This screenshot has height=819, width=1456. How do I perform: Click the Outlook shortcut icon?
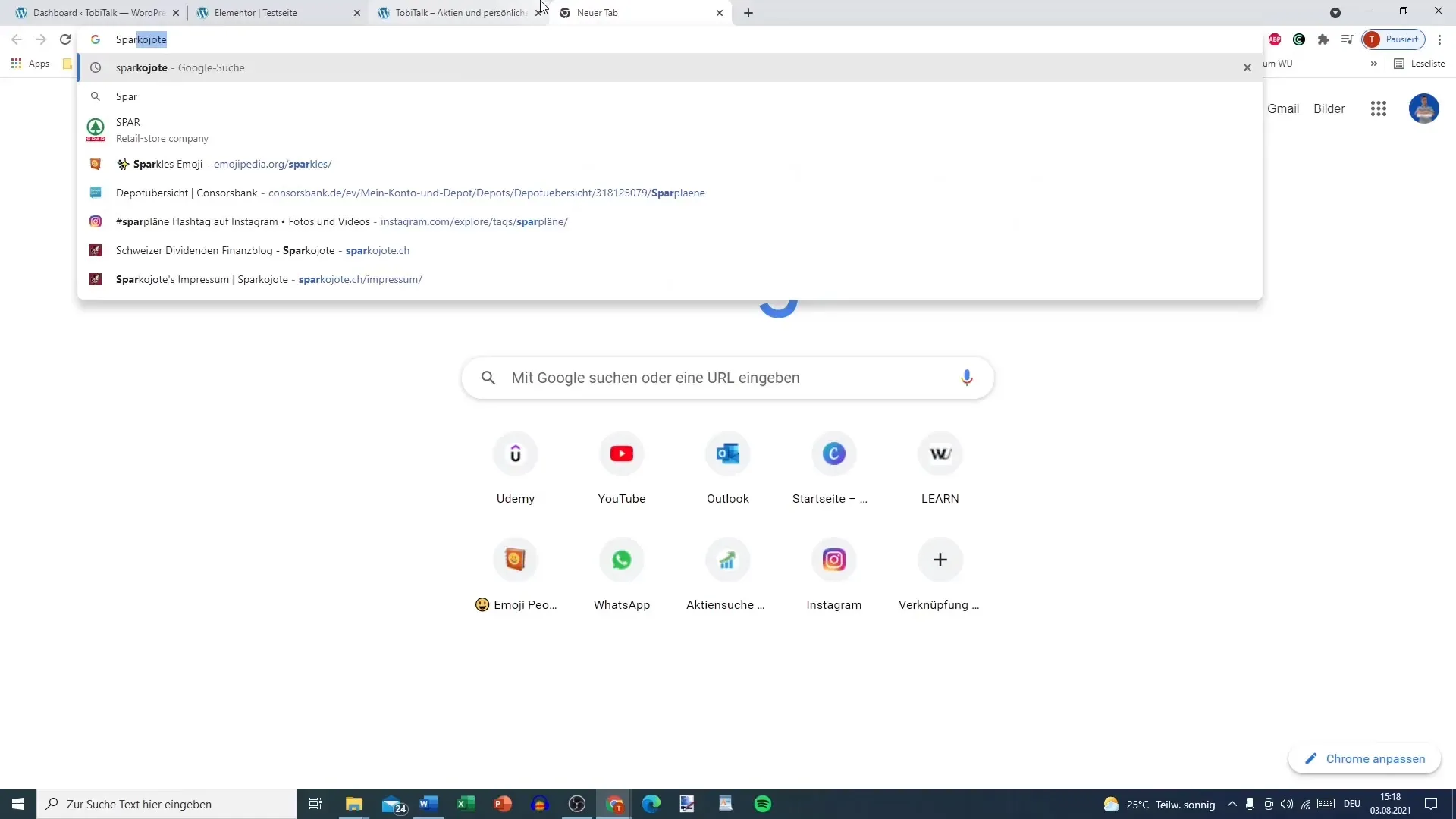click(727, 453)
